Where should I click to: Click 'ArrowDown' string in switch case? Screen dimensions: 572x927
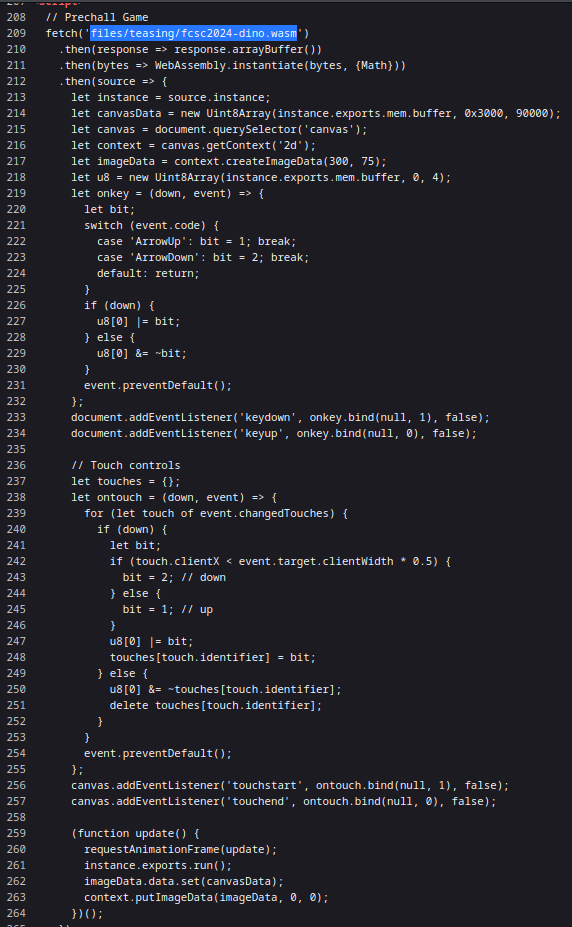tap(161, 257)
